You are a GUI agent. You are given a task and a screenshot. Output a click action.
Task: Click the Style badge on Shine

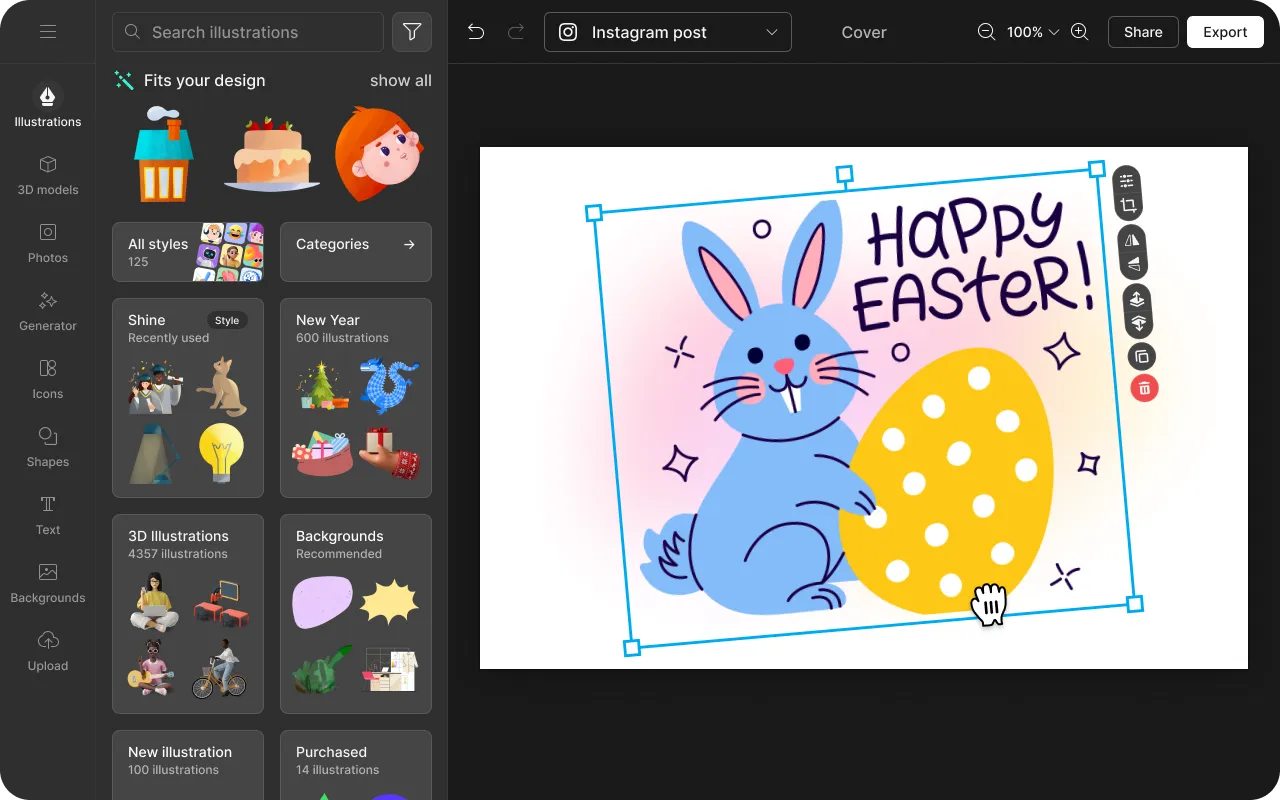point(227,320)
